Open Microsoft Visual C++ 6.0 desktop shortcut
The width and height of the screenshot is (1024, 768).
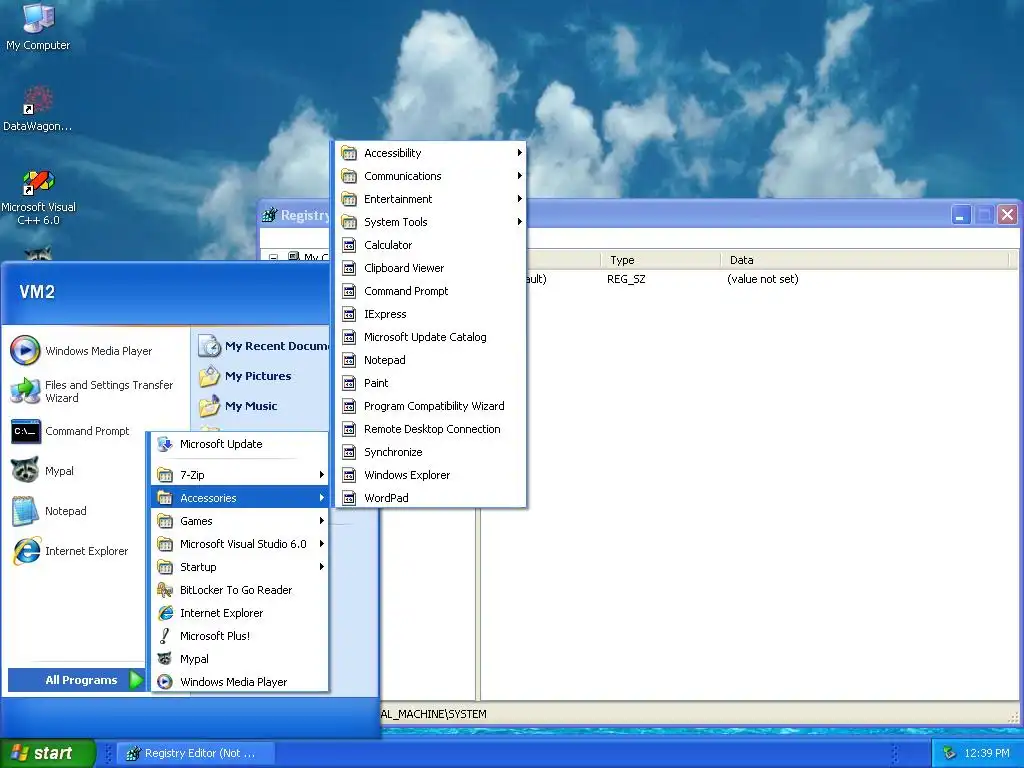[38, 198]
